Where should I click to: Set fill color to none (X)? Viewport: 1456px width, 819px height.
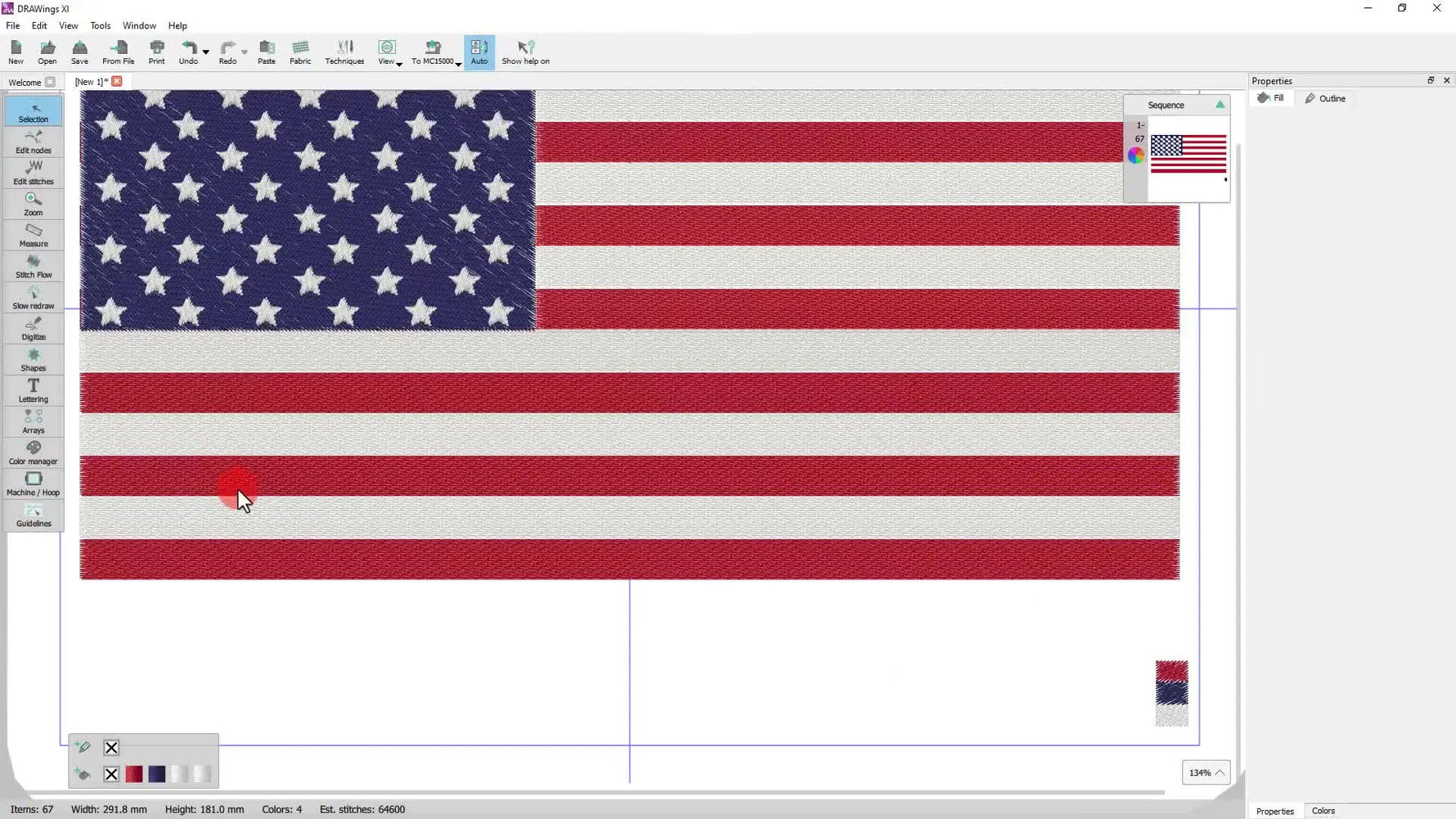[111, 774]
